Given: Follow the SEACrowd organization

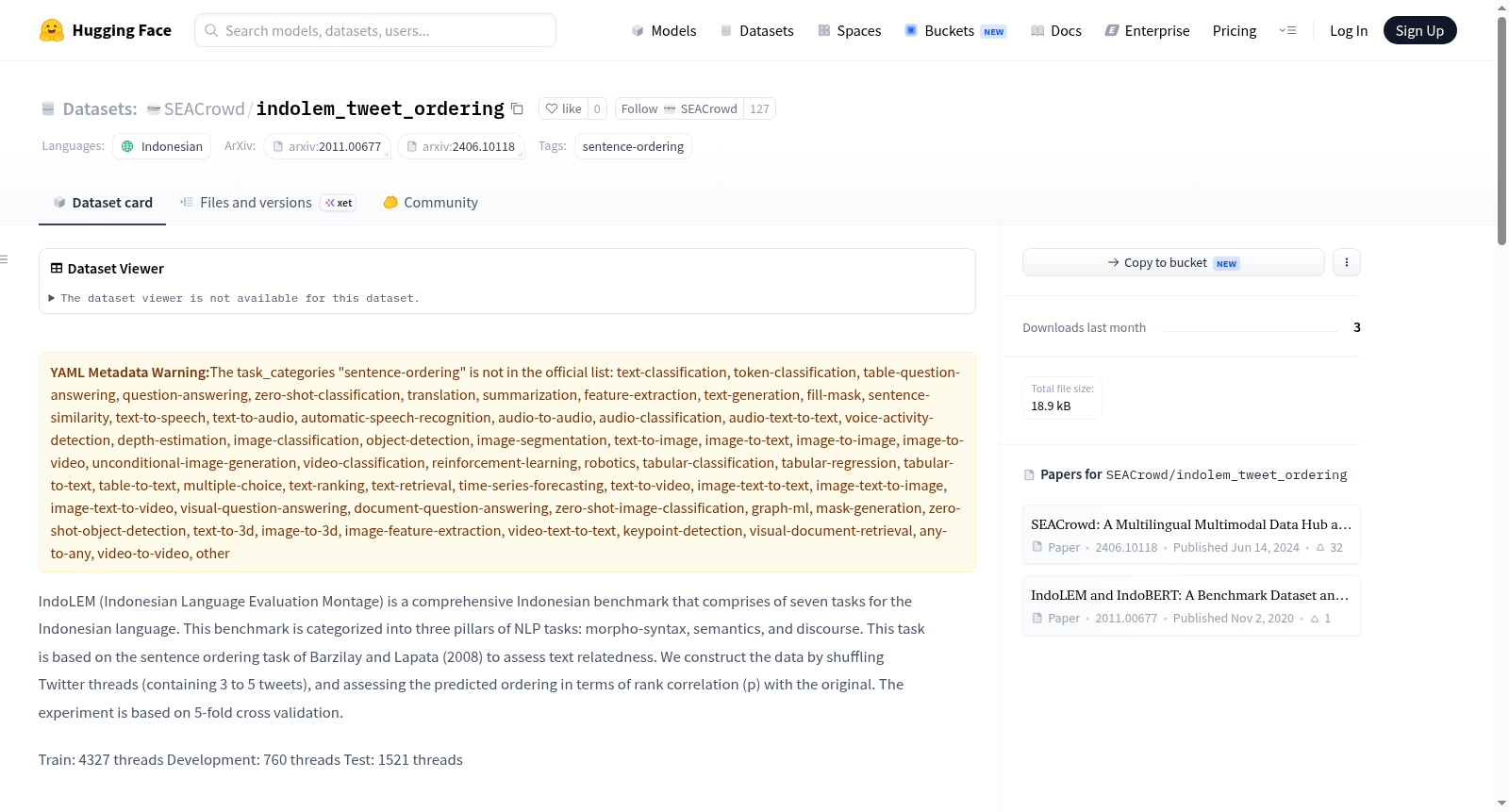Looking at the screenshot, I should point(679,108).
